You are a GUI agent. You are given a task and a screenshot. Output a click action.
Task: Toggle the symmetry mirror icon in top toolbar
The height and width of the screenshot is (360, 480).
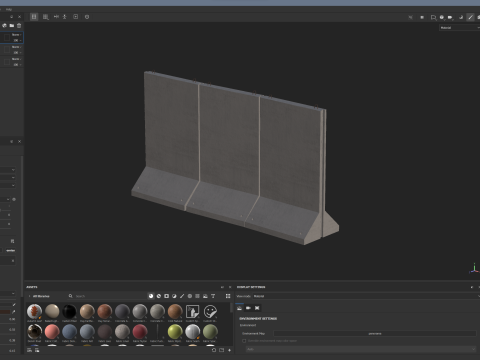tap(56, 17)
